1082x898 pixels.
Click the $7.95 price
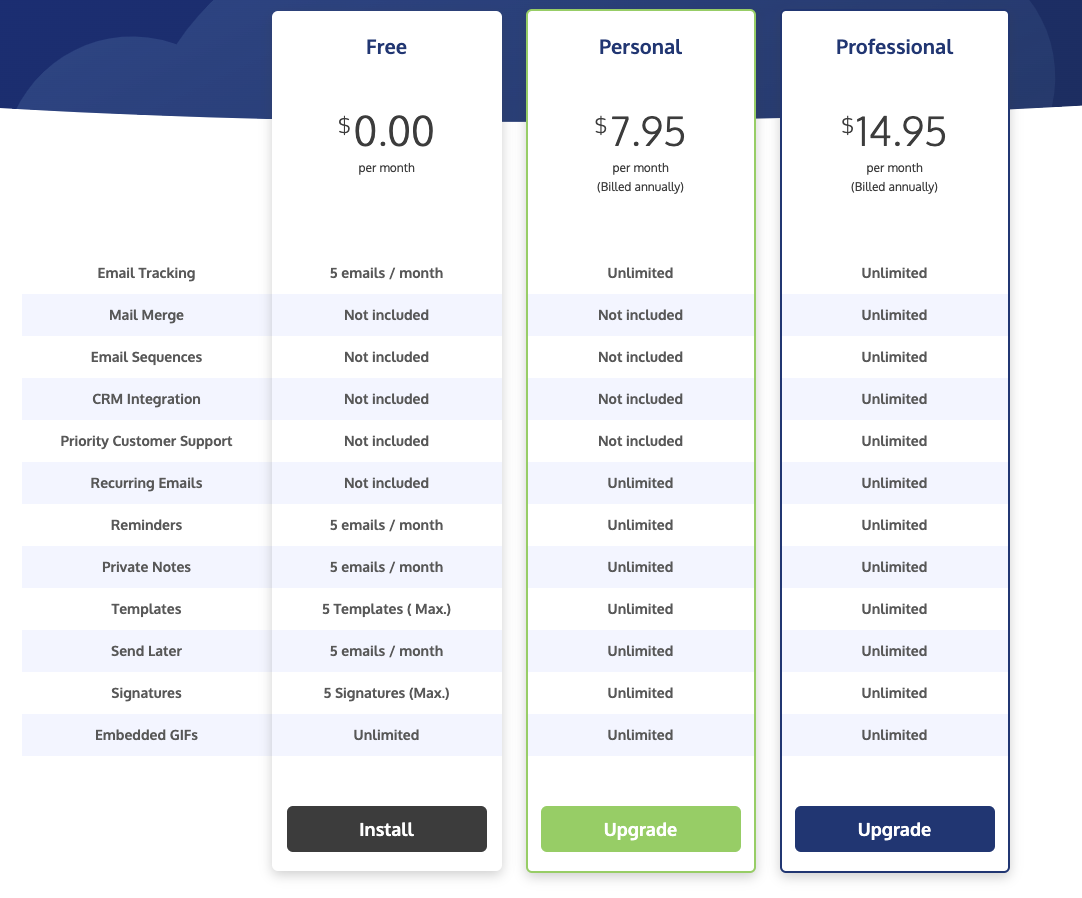pyautogui.click(x=640, y=131)
